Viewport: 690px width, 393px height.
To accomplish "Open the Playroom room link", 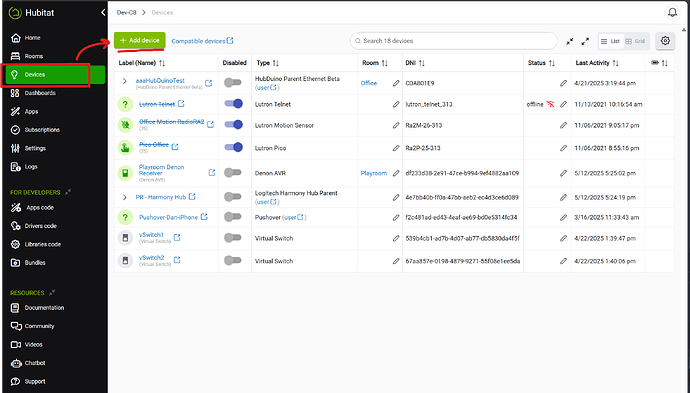I will (374, 173).
